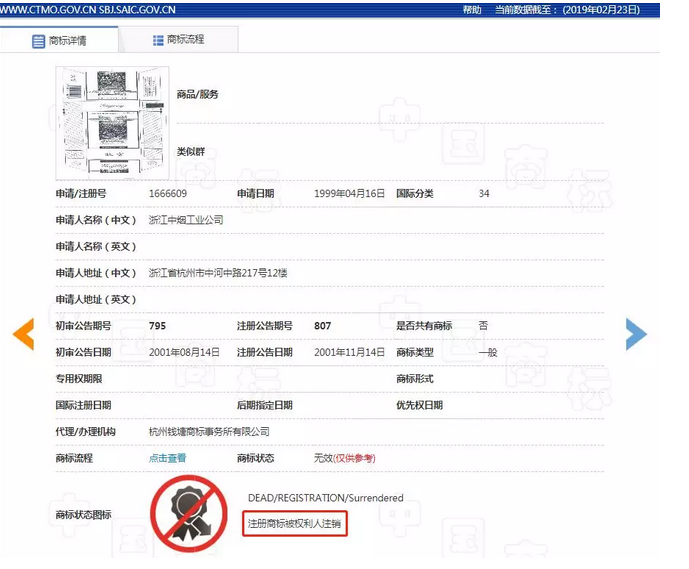
Task: Select preliminary announcement date 2001年08月14日
Action: [x=184, y=352]
